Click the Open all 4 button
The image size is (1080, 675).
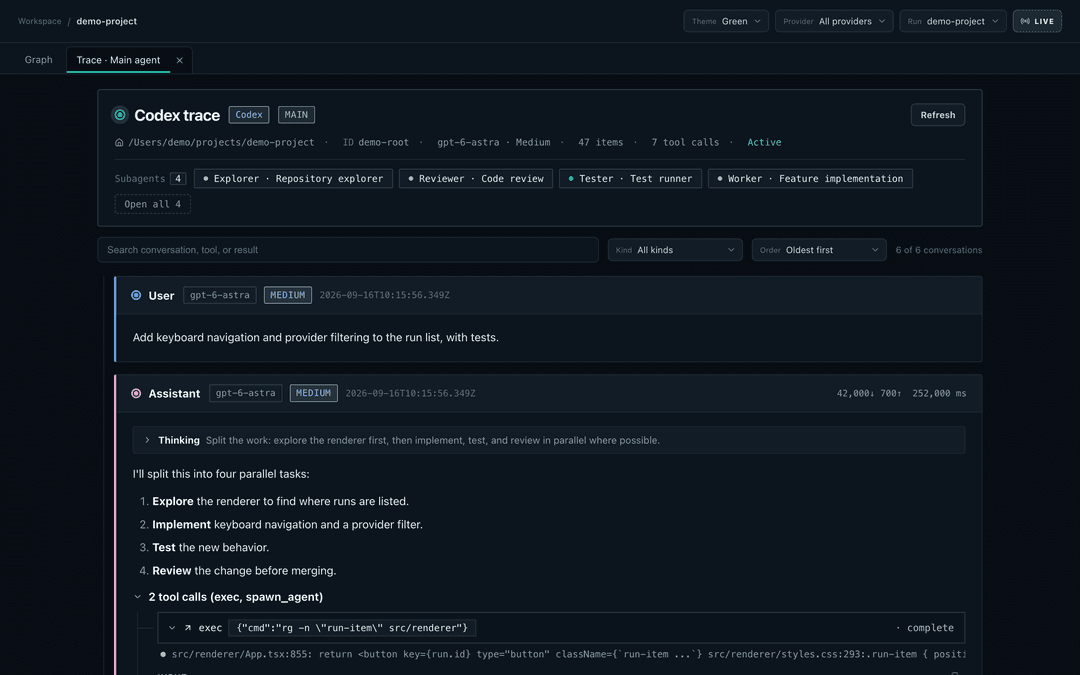coord(152,205)
